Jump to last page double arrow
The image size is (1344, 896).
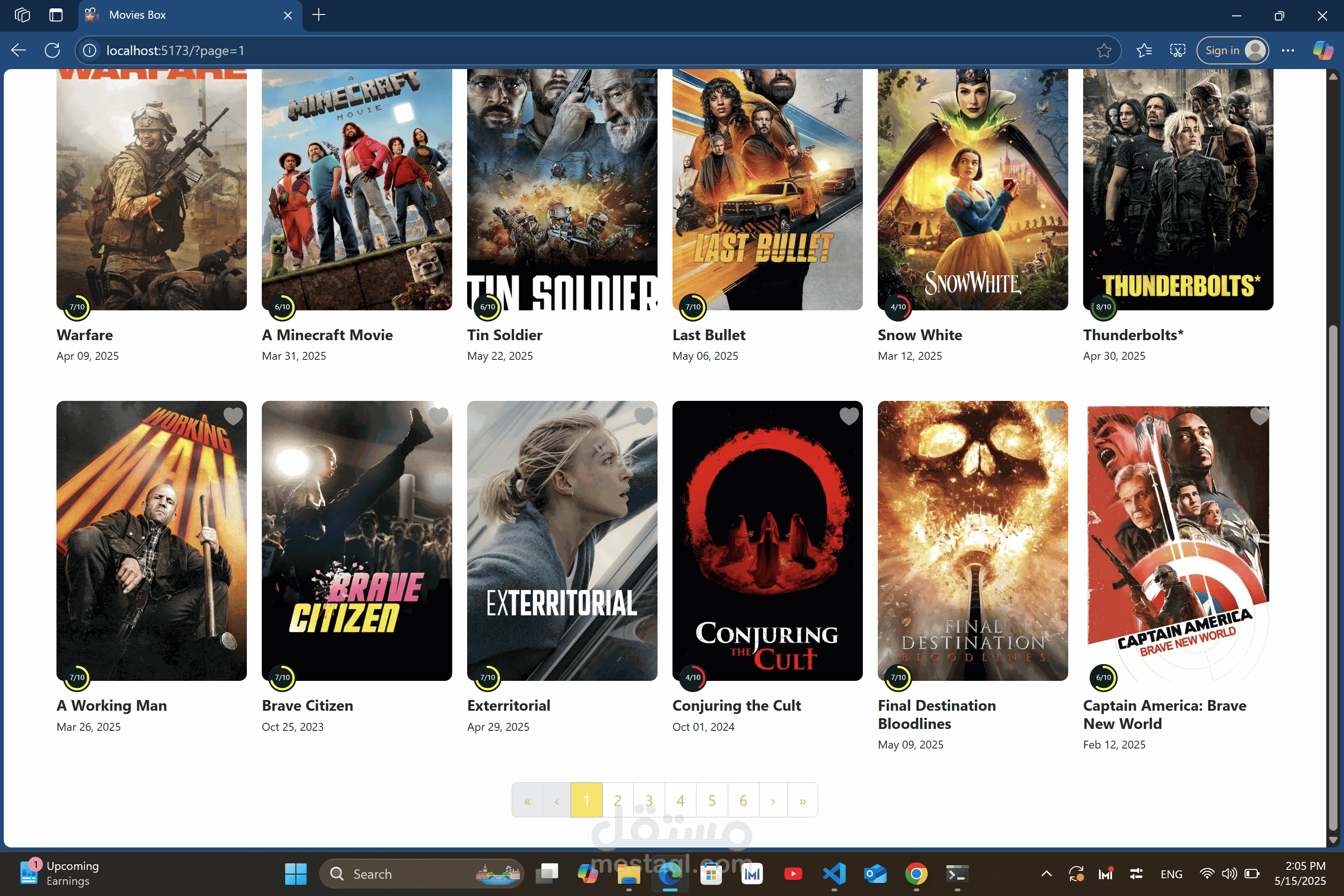coord(802,800)
